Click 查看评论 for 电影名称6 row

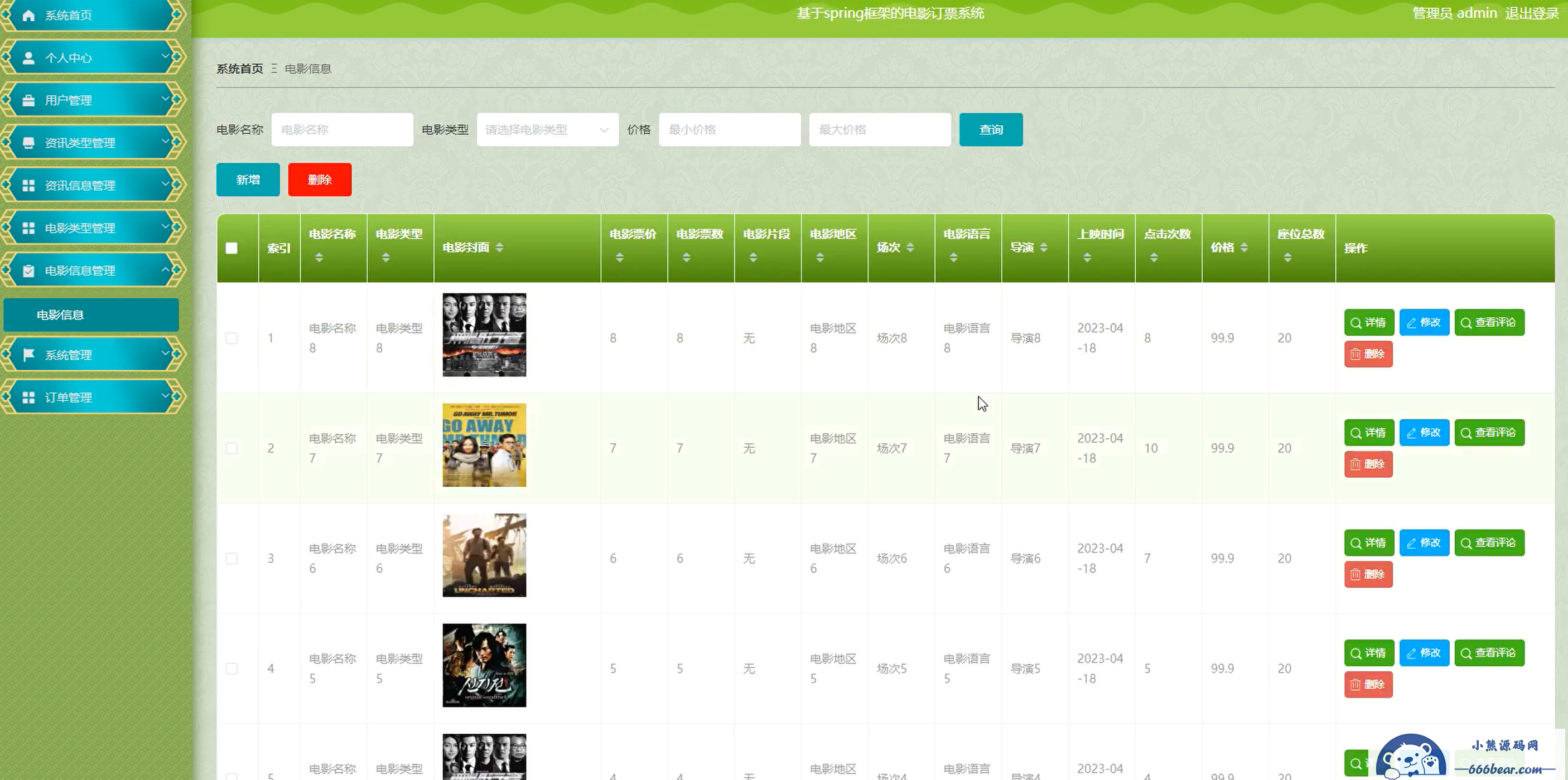click(x=1489, y=542)
